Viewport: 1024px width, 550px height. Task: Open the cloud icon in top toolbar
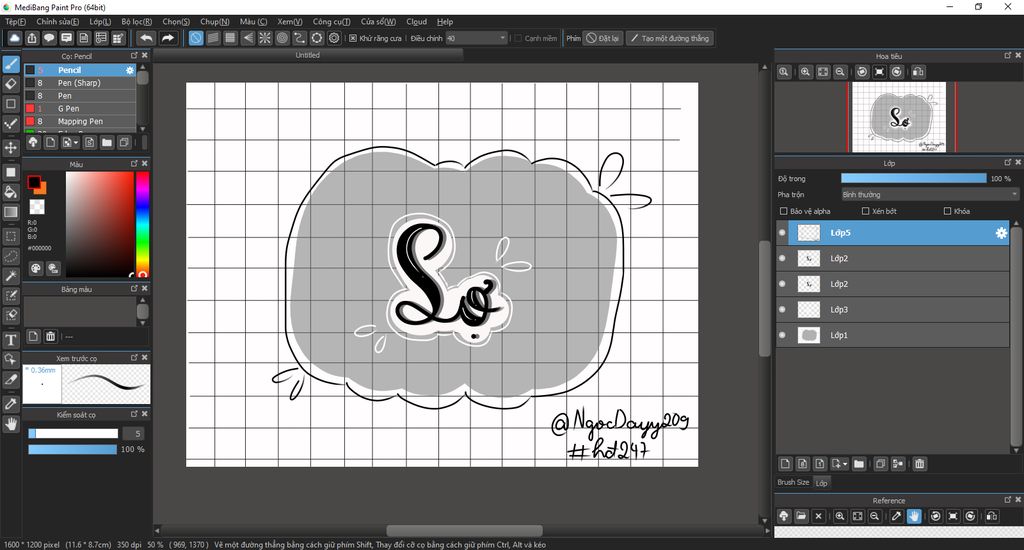click(14, 39)
